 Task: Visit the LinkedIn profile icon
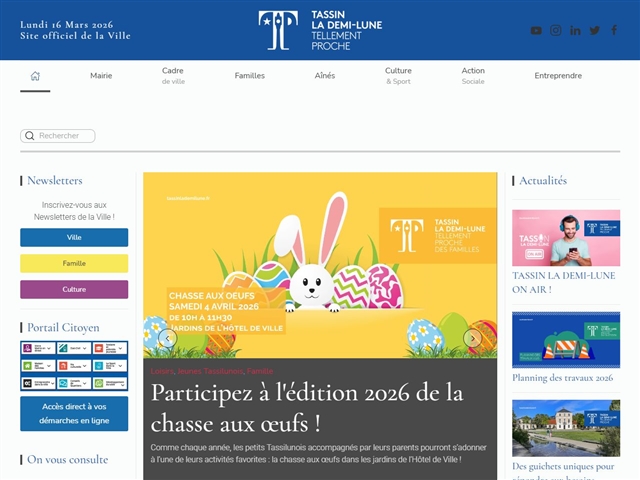[575, 30]
